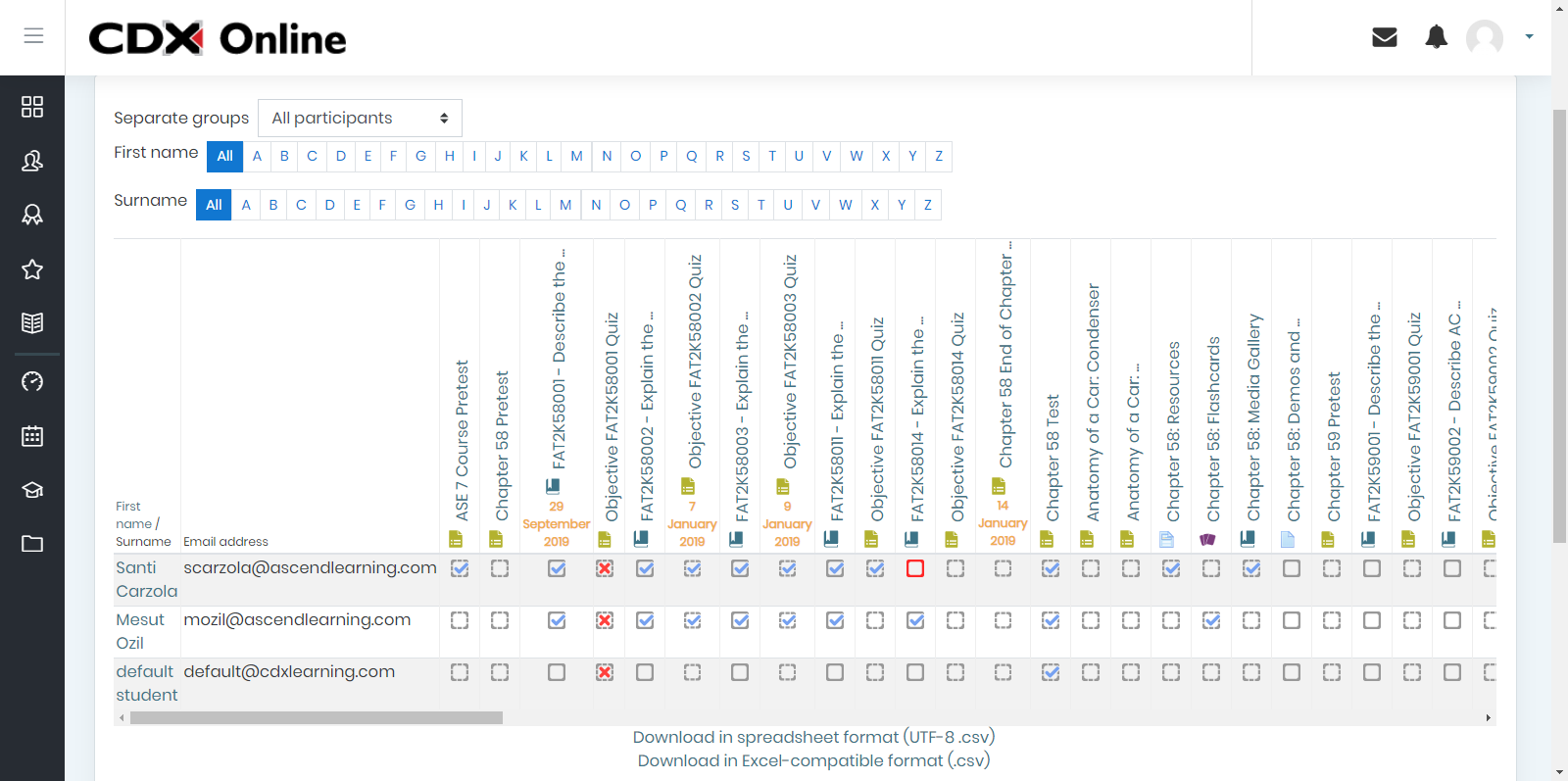The height and width of the screenshot is (781, 1568).
Task: Click the dashboard grid icon in sidebar
Action: (x=32, y=107)
